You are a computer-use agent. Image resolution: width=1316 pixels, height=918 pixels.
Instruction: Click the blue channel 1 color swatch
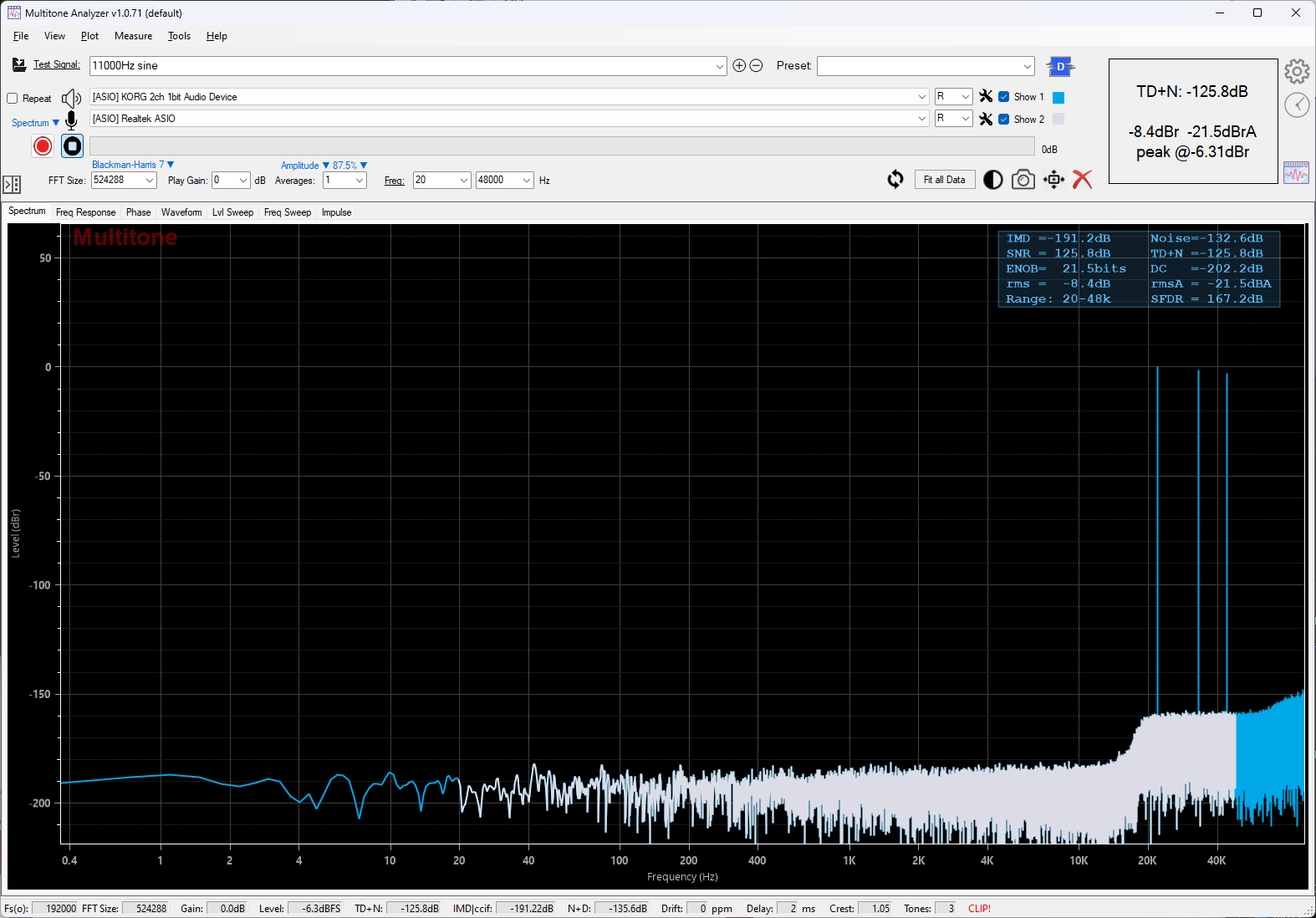click(x=1058, y=98)
